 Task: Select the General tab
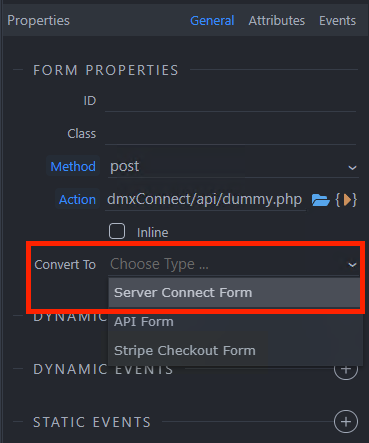pos(212,21)
